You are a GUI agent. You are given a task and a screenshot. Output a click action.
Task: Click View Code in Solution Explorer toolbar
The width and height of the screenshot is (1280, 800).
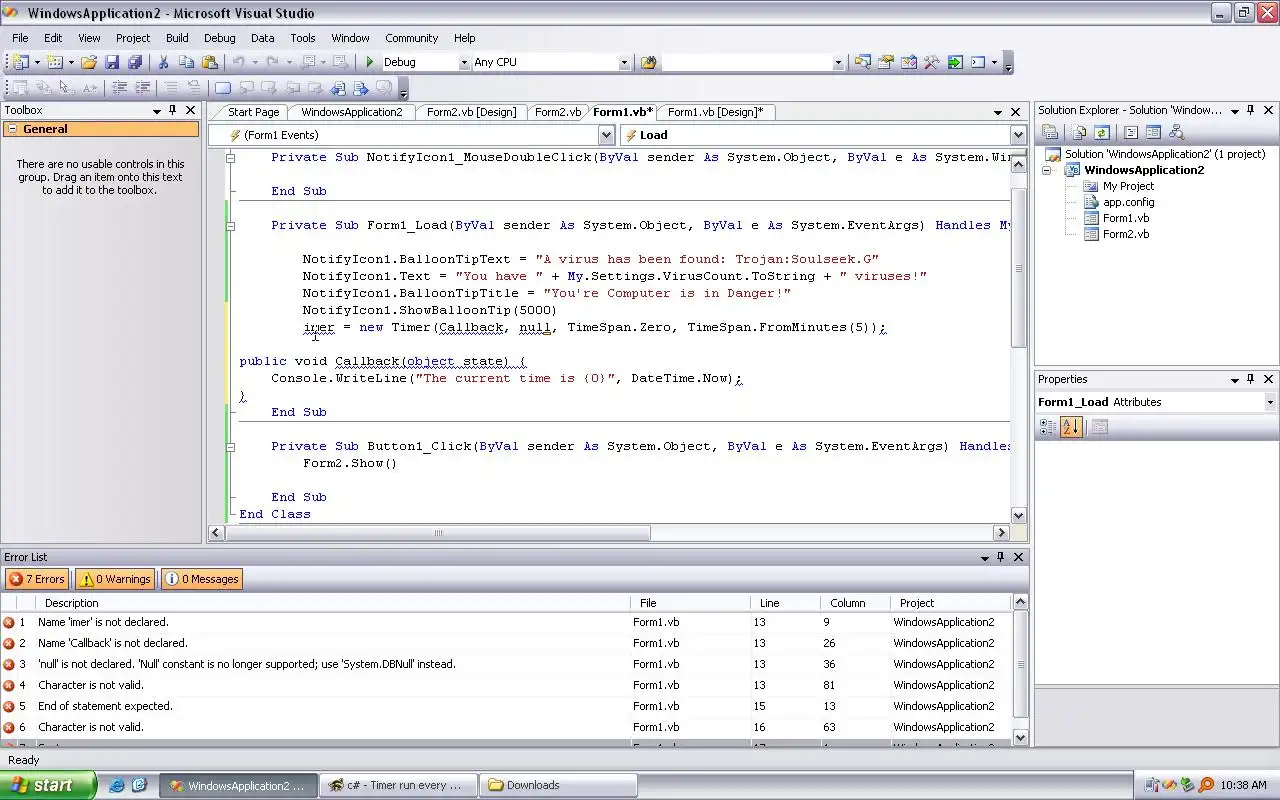click(x=1131, y=132)
